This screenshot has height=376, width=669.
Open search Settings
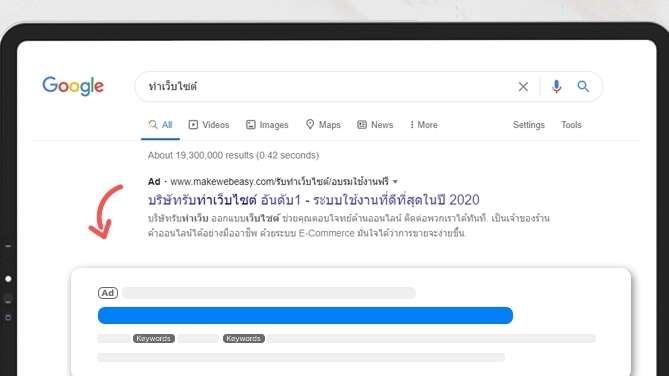tap(529, 125)
